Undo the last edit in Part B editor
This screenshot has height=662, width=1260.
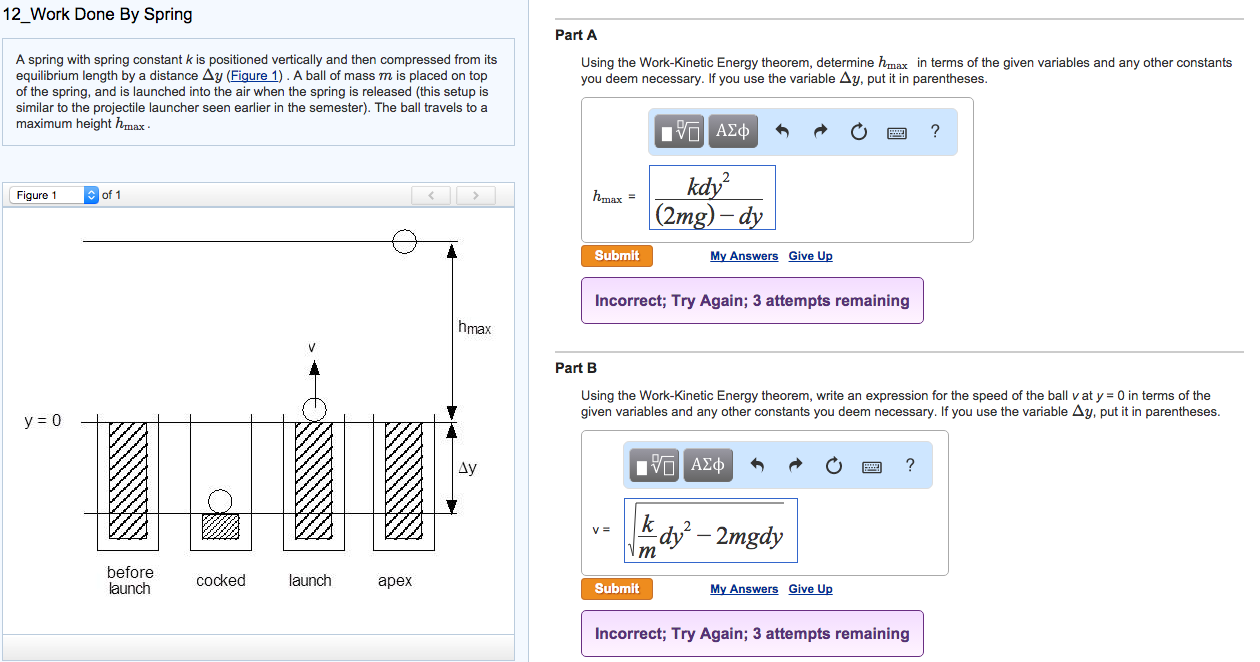point(758,464)
